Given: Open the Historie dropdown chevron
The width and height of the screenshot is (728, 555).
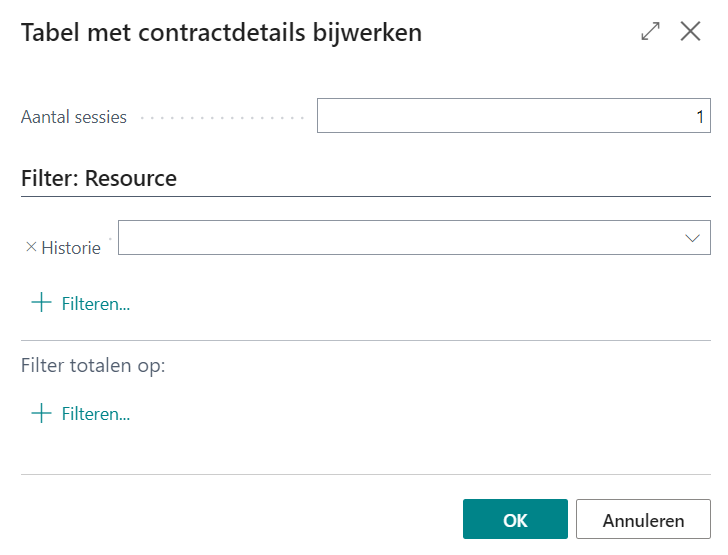Looking at the screenshot, I should coord(692,238).
